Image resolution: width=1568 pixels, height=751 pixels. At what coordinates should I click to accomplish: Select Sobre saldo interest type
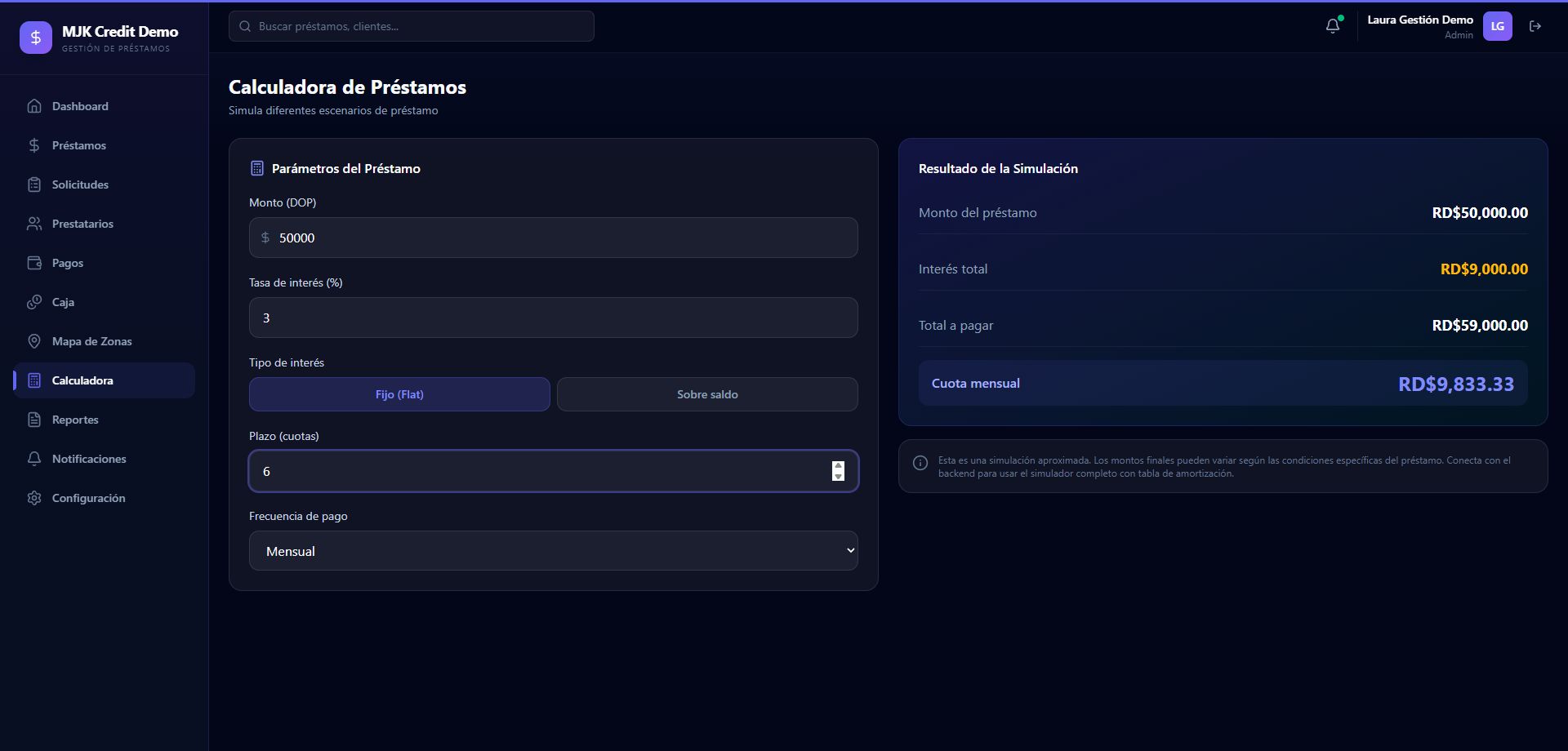(x=707, y=394)
